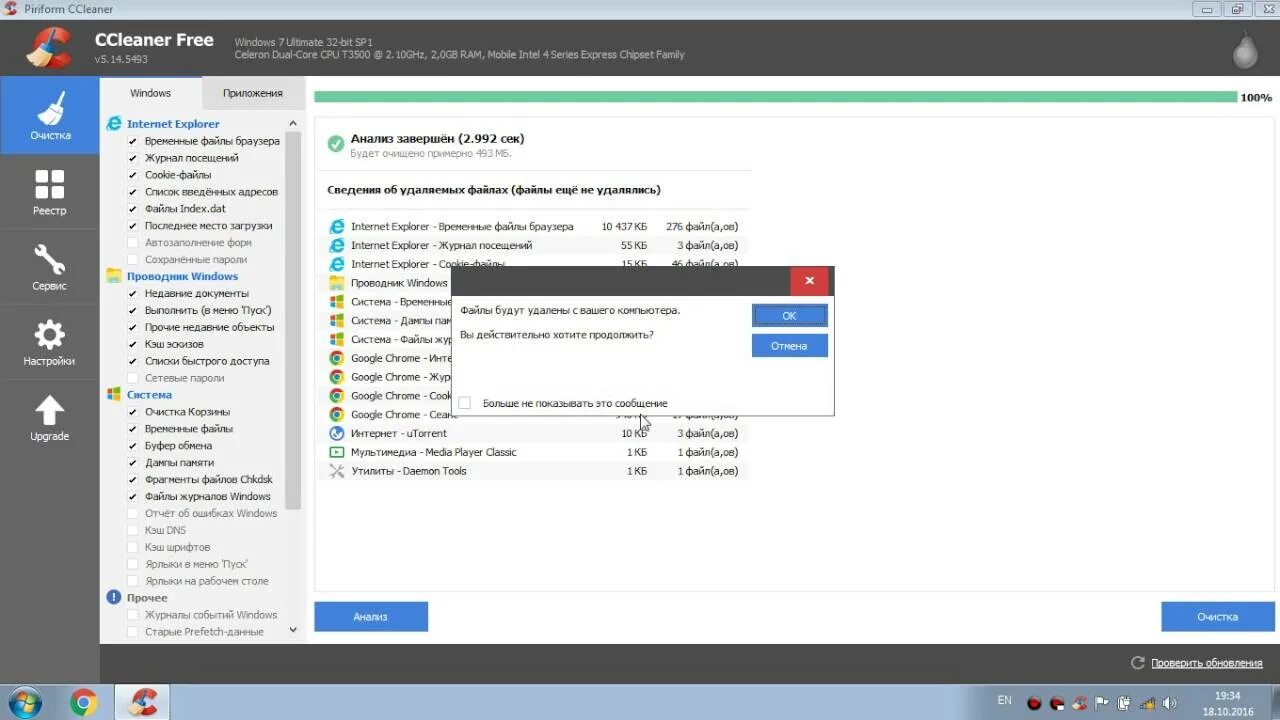The image size is (1280, 720).
Task: Check 'Больше не показывать это сообщение'
Action: (464, 403)
